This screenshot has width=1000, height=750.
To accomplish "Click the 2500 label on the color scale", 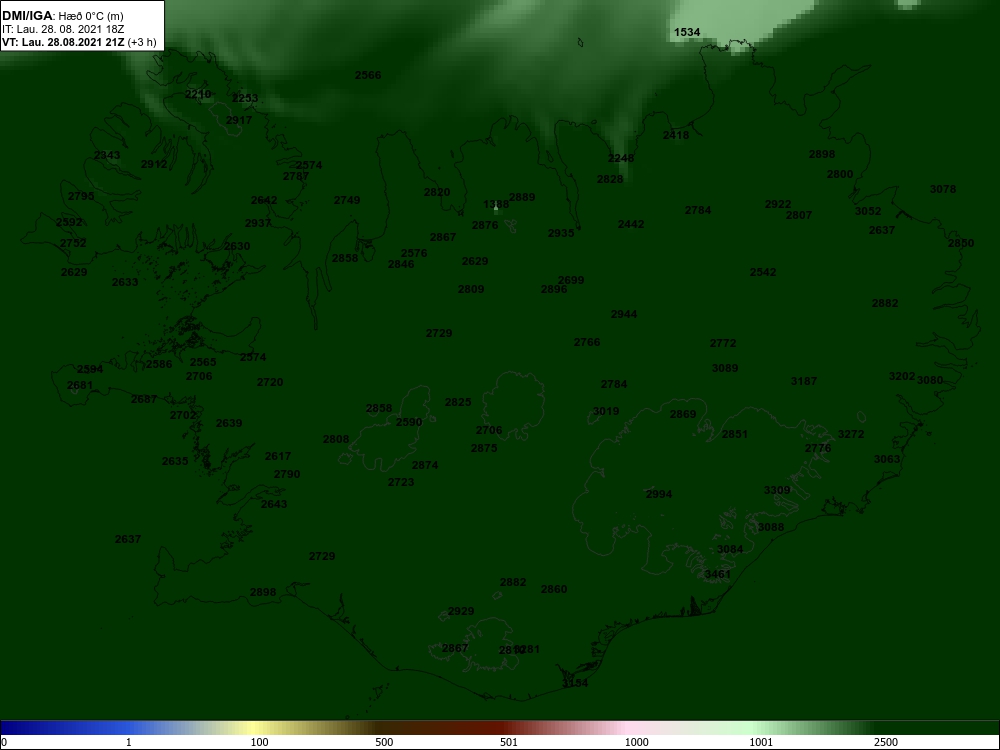I will pos(886,742).
